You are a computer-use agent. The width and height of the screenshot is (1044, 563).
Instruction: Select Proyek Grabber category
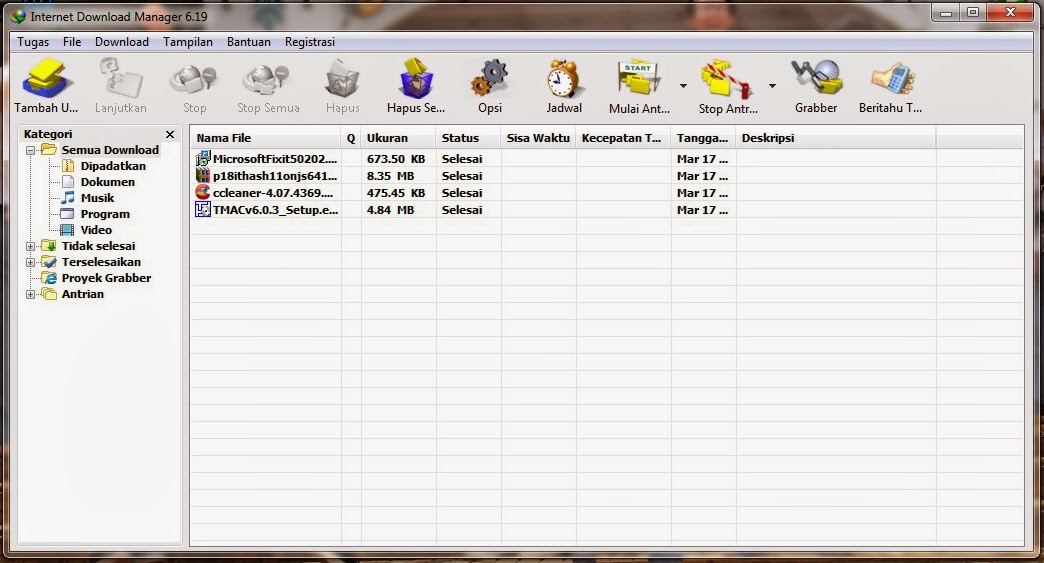click(106, 278)
